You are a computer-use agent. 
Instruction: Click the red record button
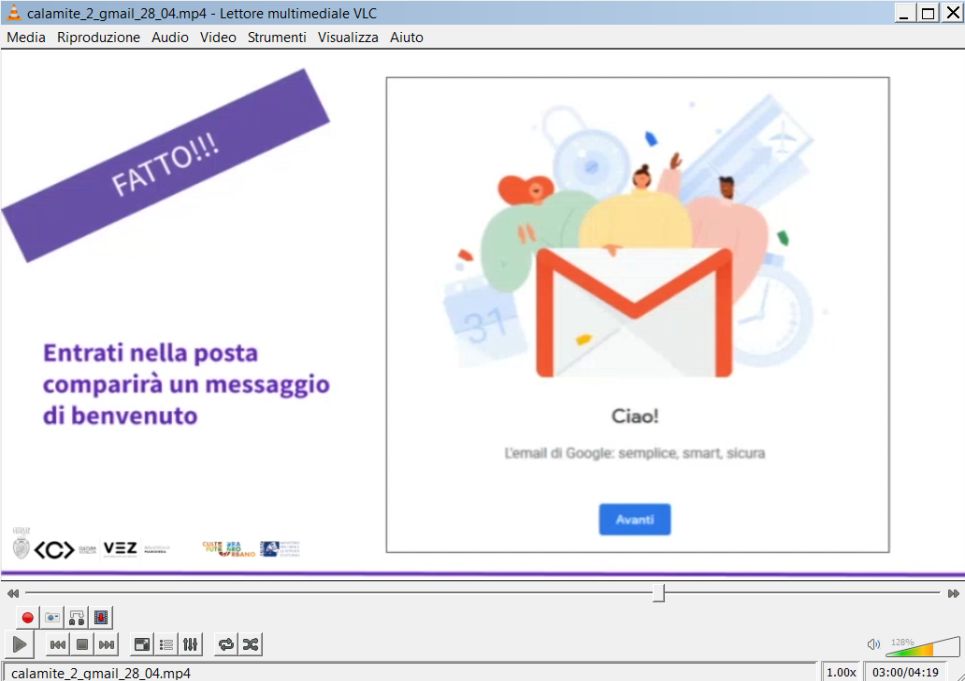[27, 617]
